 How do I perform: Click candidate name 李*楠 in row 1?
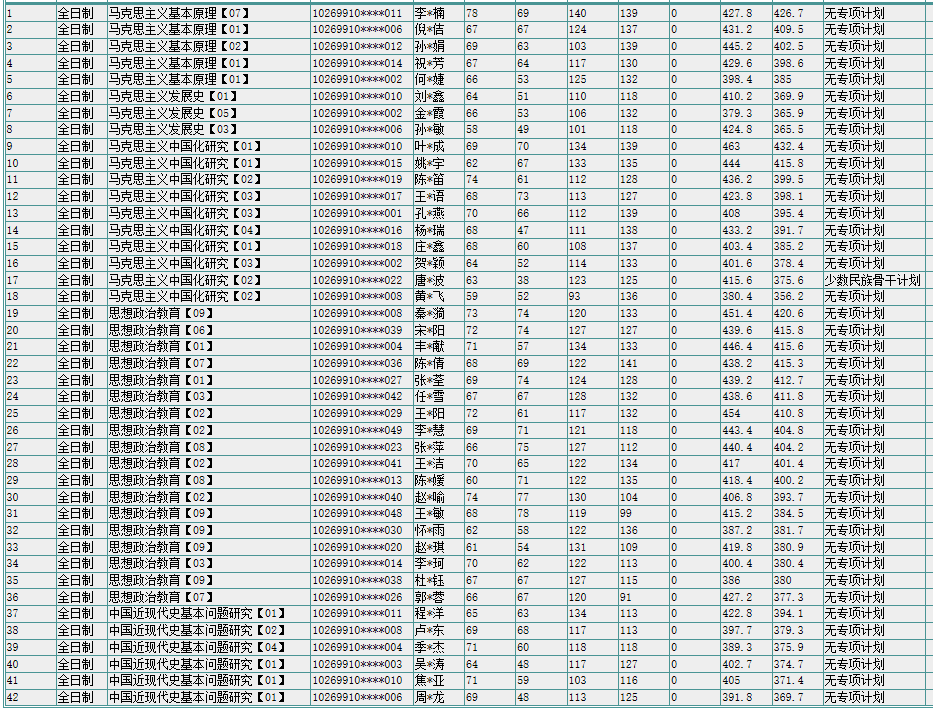(x=430, y=13)
